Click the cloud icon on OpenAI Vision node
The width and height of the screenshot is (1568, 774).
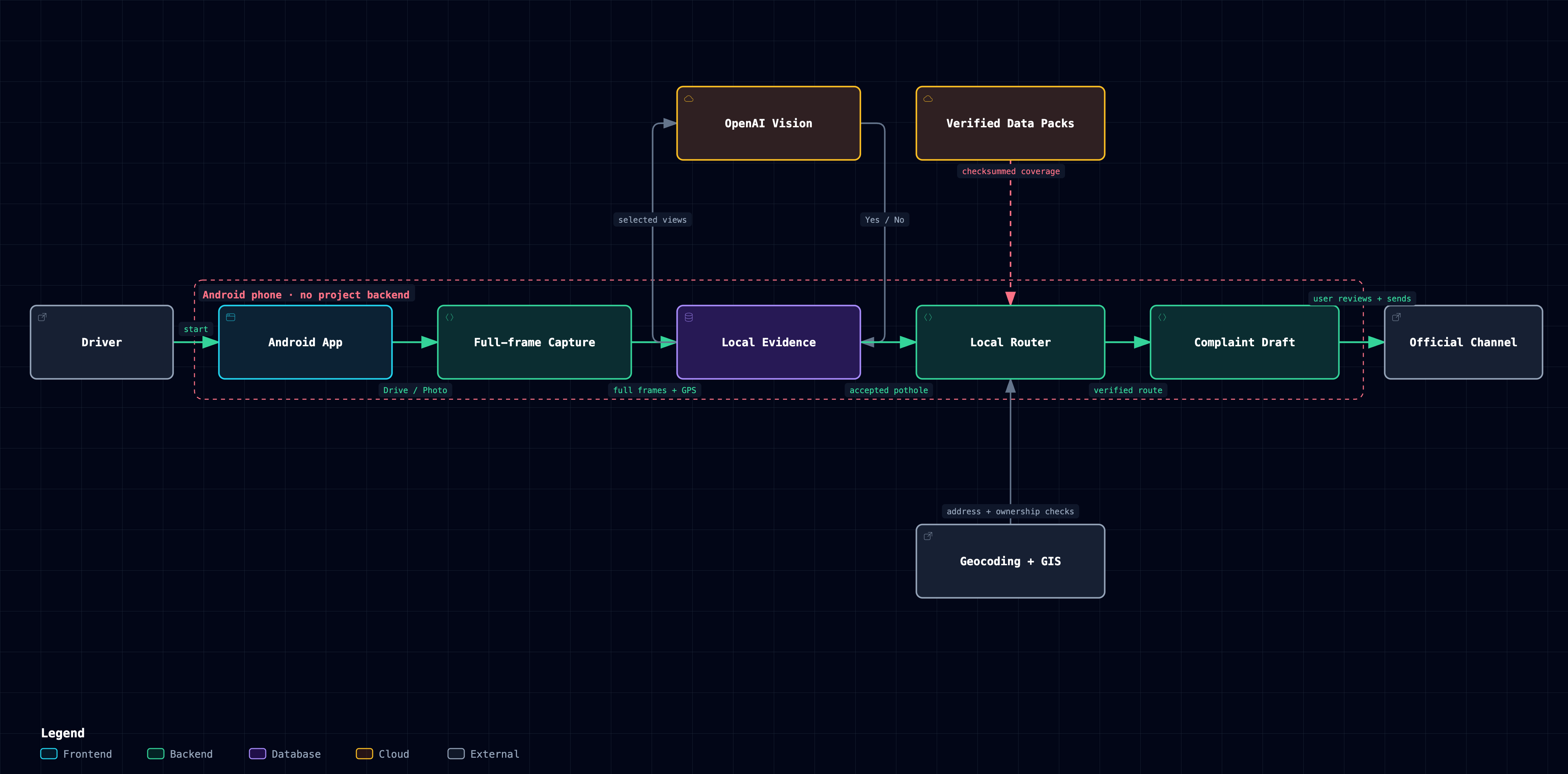(x=689, y=99)
